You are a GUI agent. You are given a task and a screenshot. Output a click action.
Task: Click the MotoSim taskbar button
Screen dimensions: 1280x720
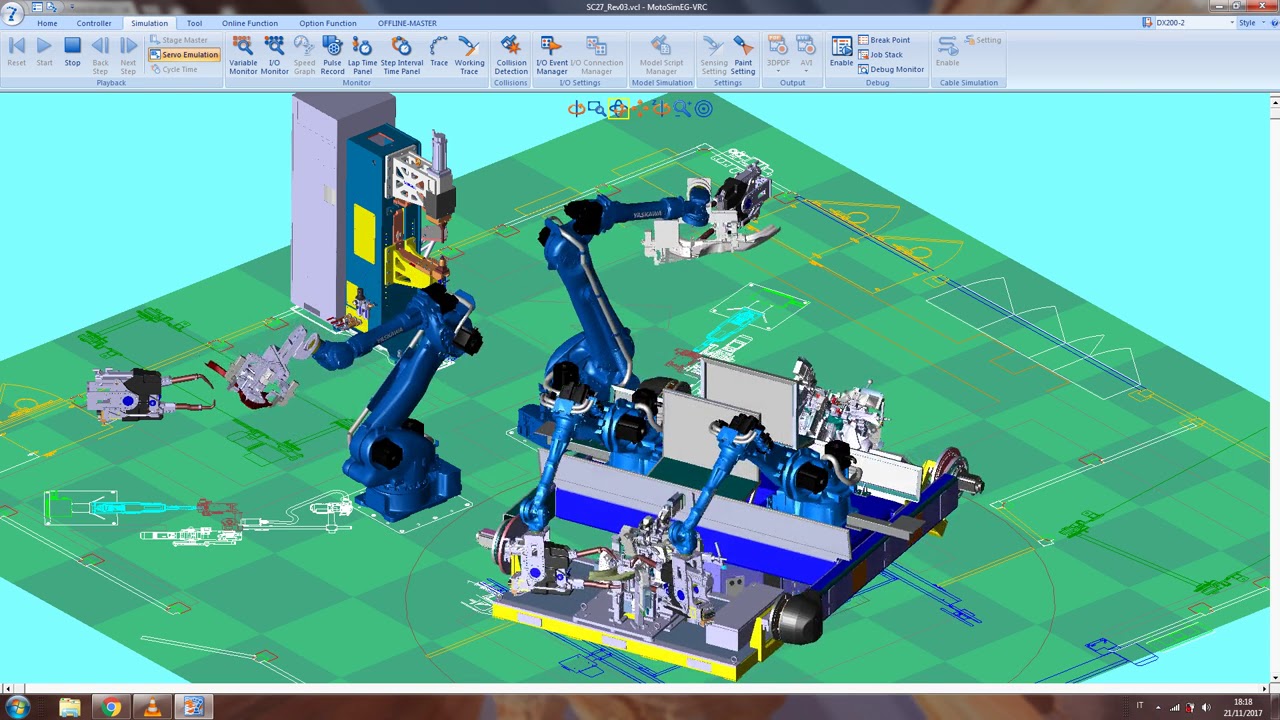click(x=193, y=708)
